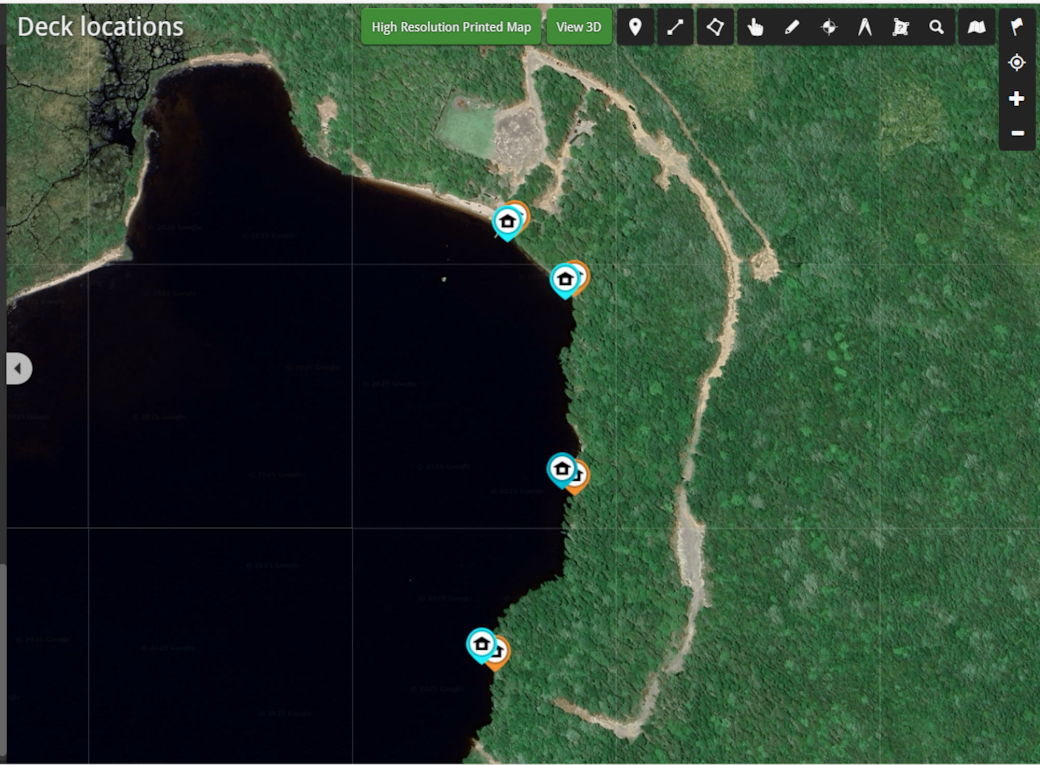Click the flag icon in side toolbar
Image resolution: width=1040 pixels, height=765 pixels.
[1017, 27]
